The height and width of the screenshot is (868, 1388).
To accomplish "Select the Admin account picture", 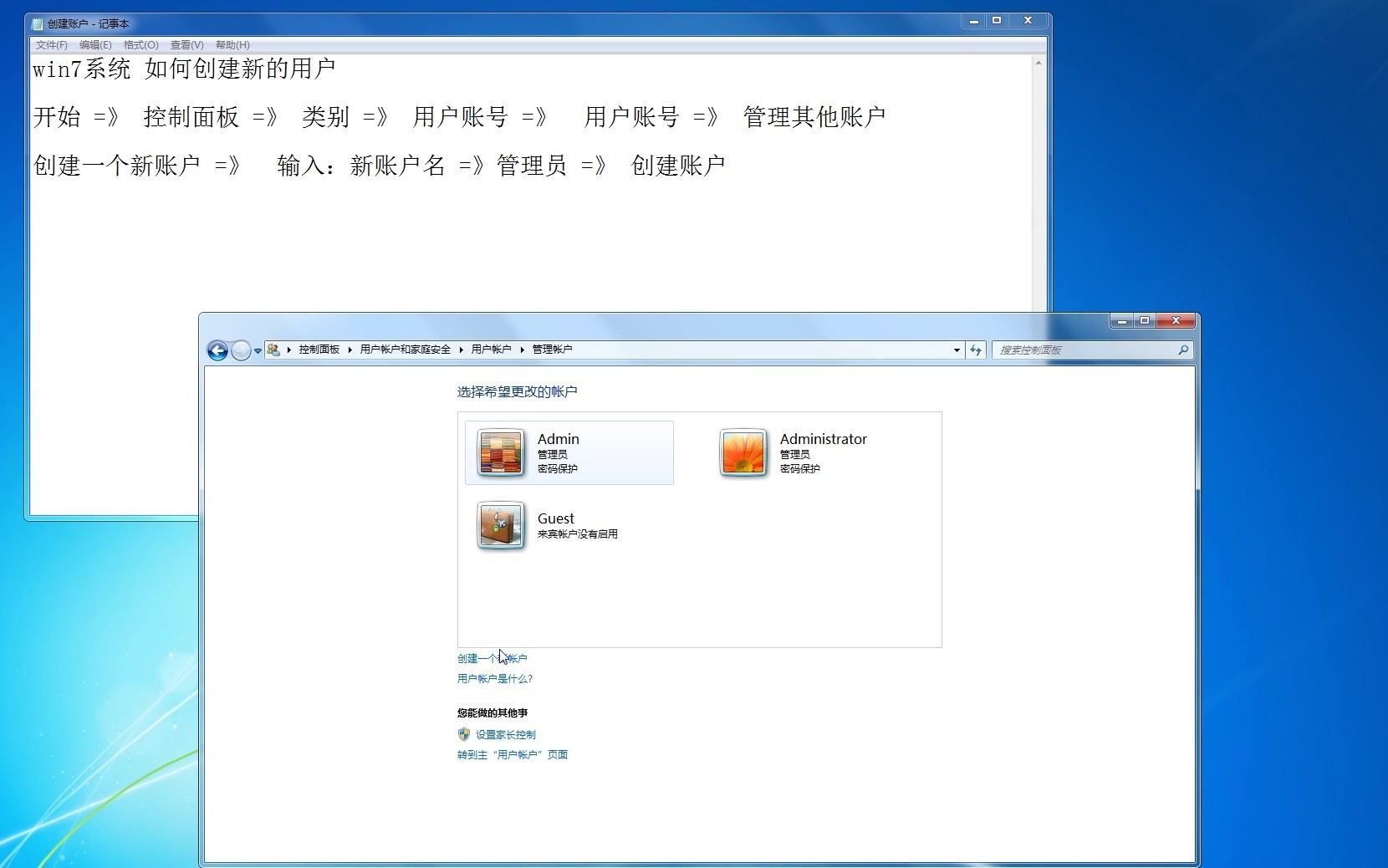I will pyautogui.click(x=501, y=452).
